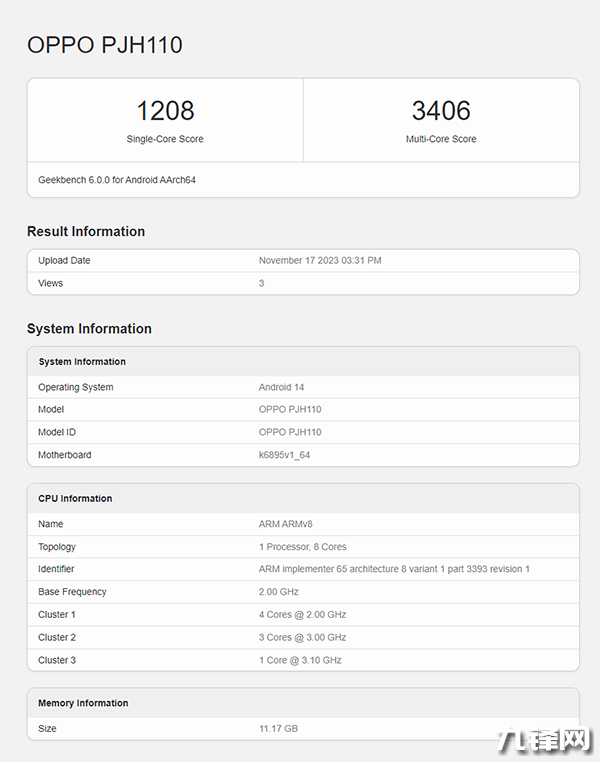Viewport: 600px width, 762px height.
Task: Select the Motherboard value k6895v1_64
Action: pyautogui.click(x=284, y=455)
